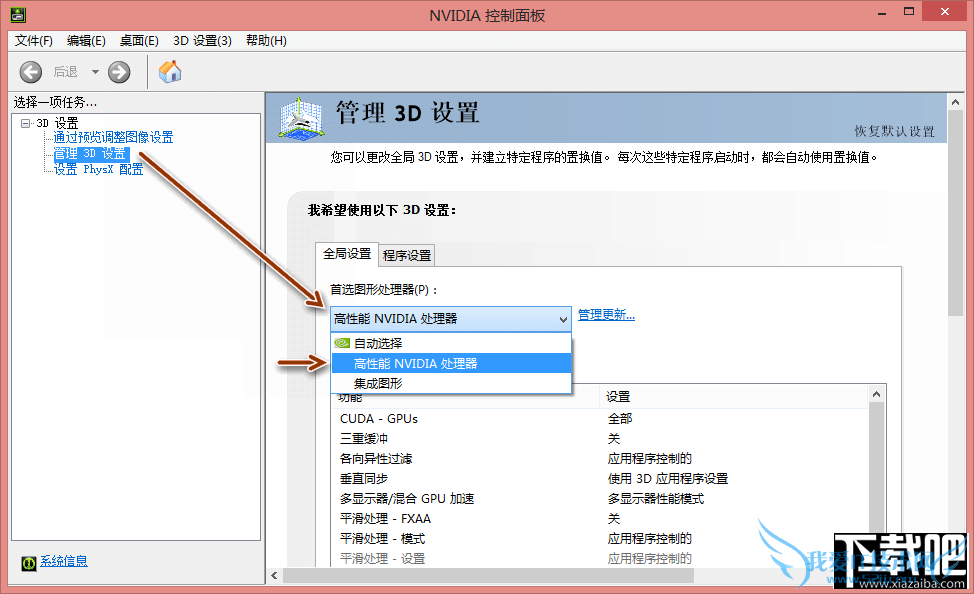Click the main panel vertical scrollbar thumb
The width and height of the screenshot is (974, 594).
955,213
